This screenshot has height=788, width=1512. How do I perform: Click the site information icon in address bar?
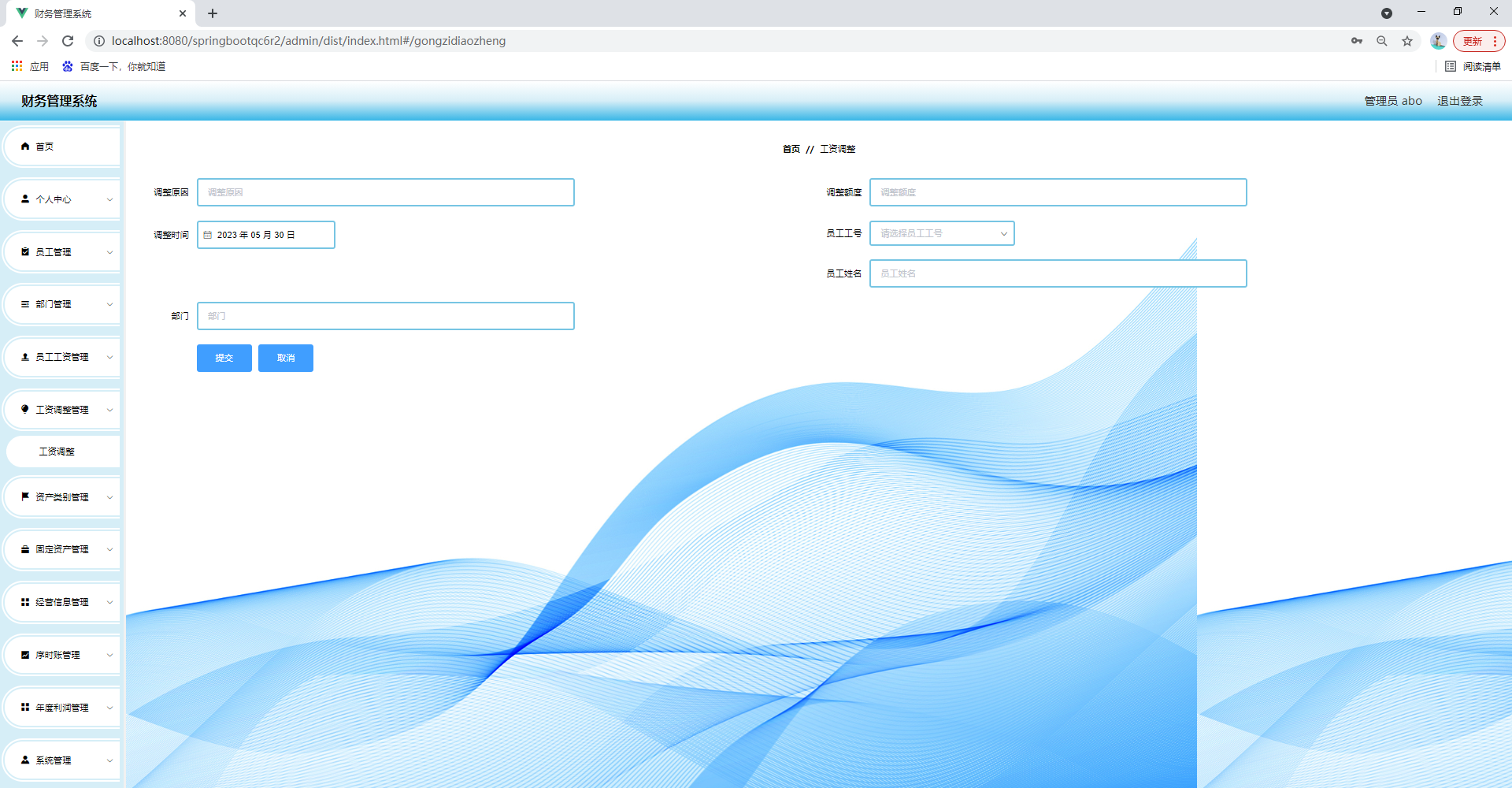(x=99, y=41)
